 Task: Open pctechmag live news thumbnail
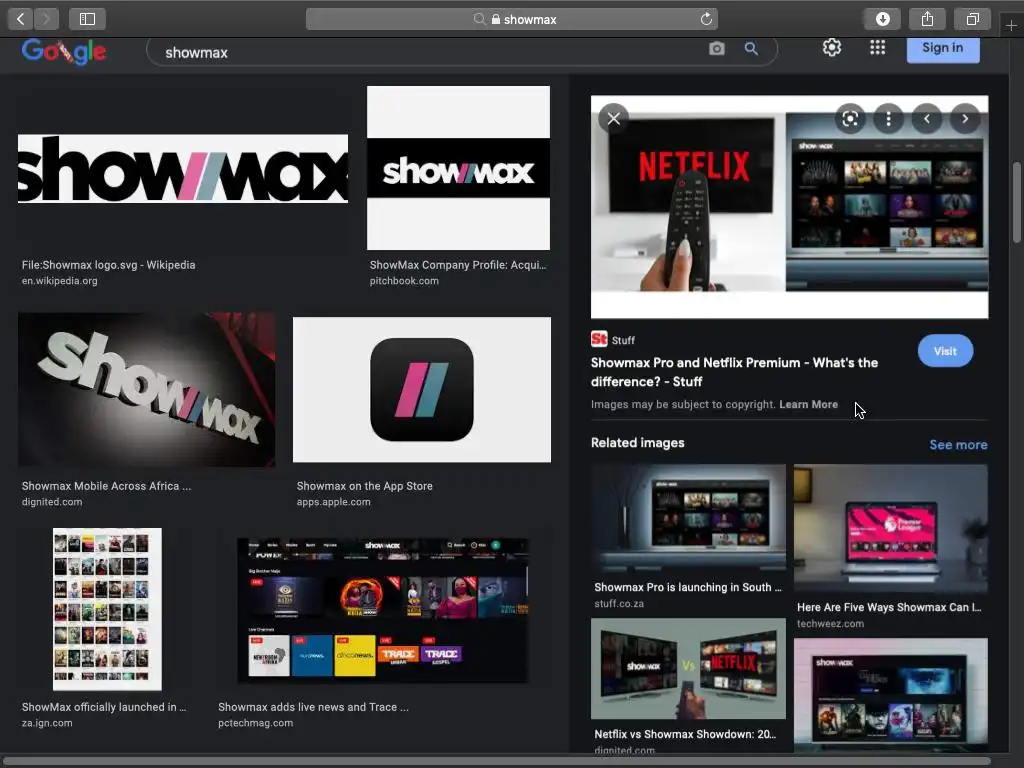(x=383, y=610)
